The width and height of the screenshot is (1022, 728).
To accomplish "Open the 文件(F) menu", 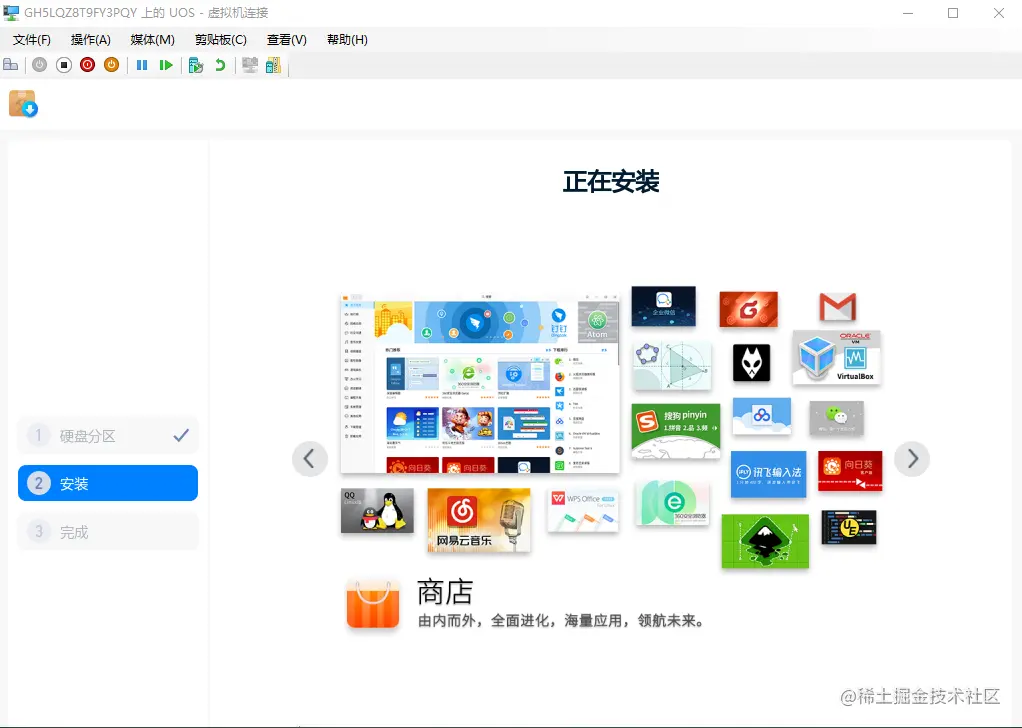I will [x=31, y=40].
